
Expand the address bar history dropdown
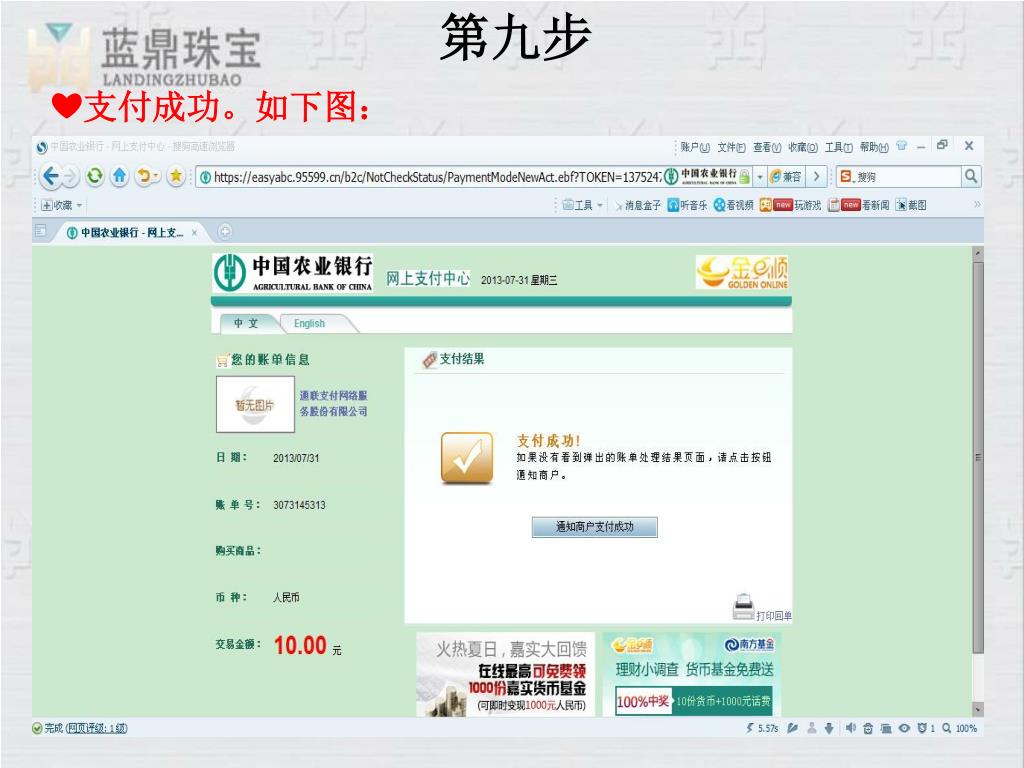point(760,177)
